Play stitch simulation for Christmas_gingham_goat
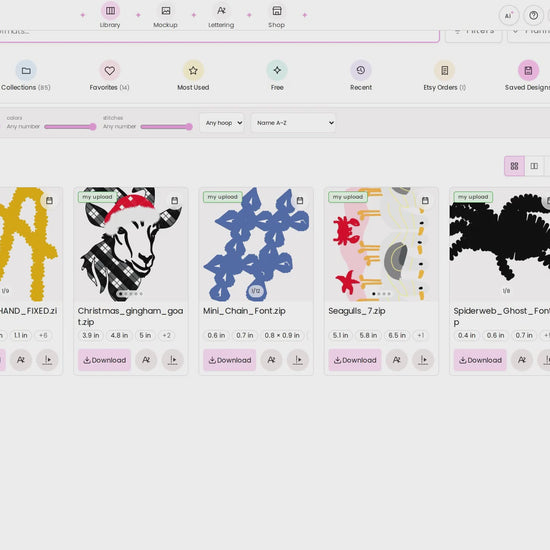Screen dimensions: 550x550 [173, 360]
